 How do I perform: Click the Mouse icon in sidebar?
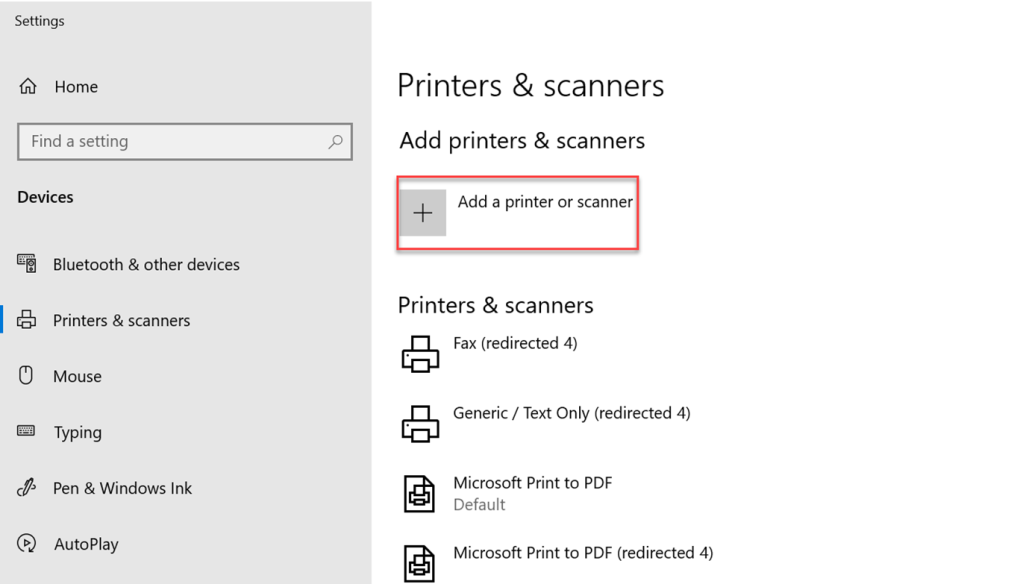[x=27, y=376]
